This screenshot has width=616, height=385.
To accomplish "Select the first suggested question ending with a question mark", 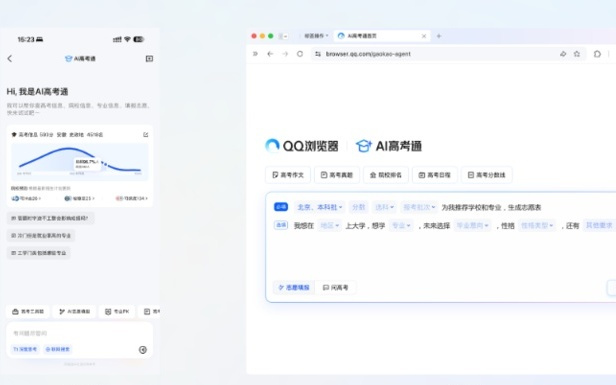I will [50, 218].
